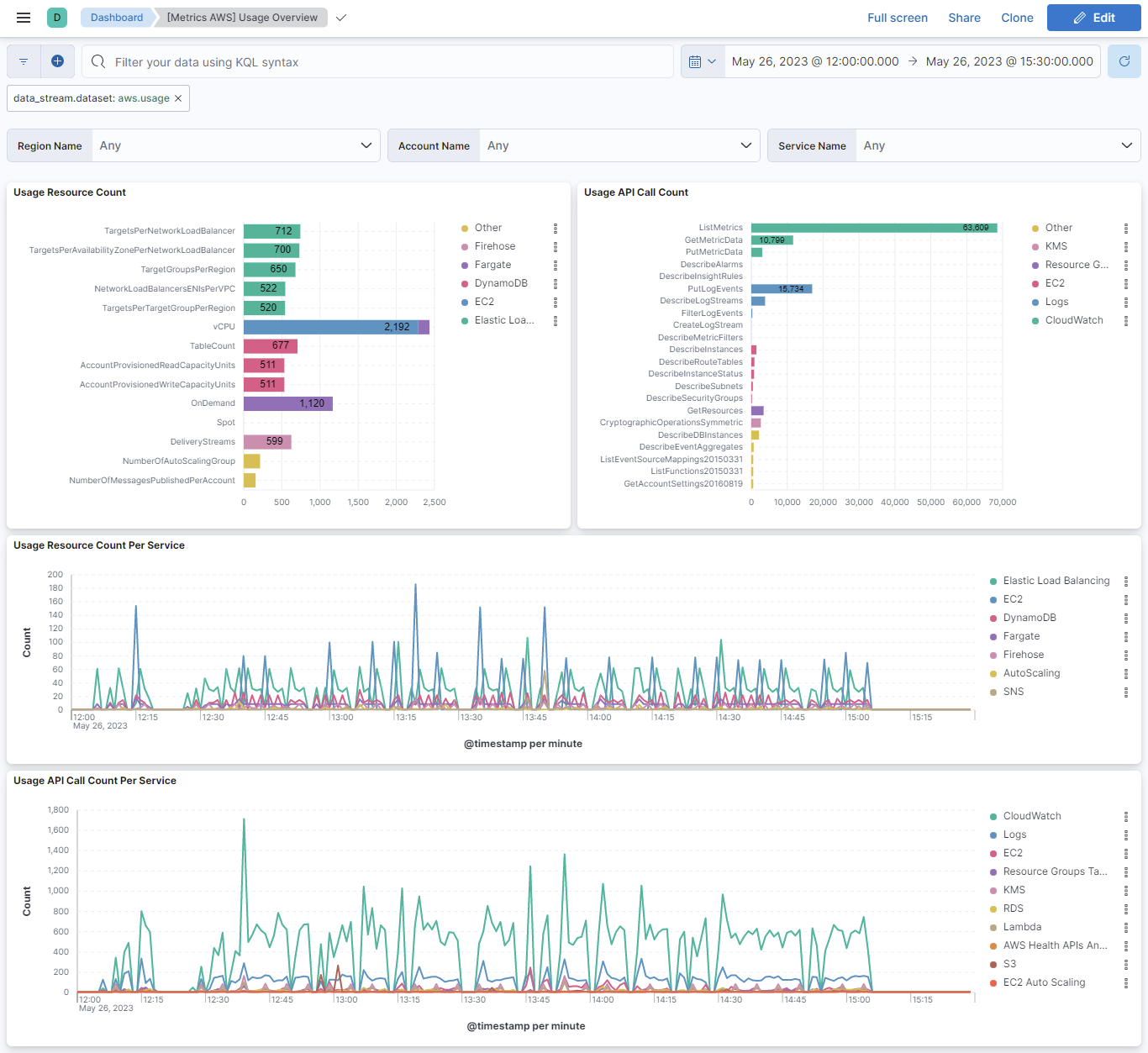This screenshot has width=1148, height=1053.
Task: Toggle the Firehose series in Usage Resource Count legend
Action: pos(496,245)
